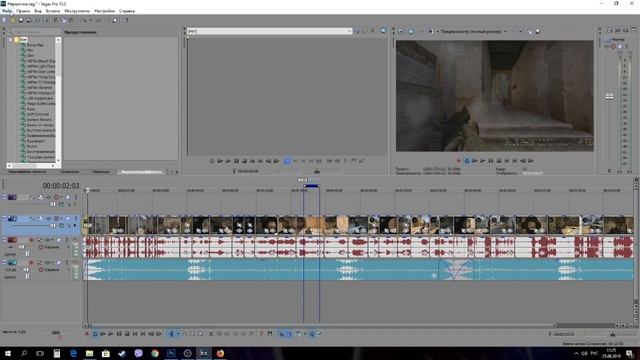Click Stop in the trimmer transport

click(x=244, y=161)
